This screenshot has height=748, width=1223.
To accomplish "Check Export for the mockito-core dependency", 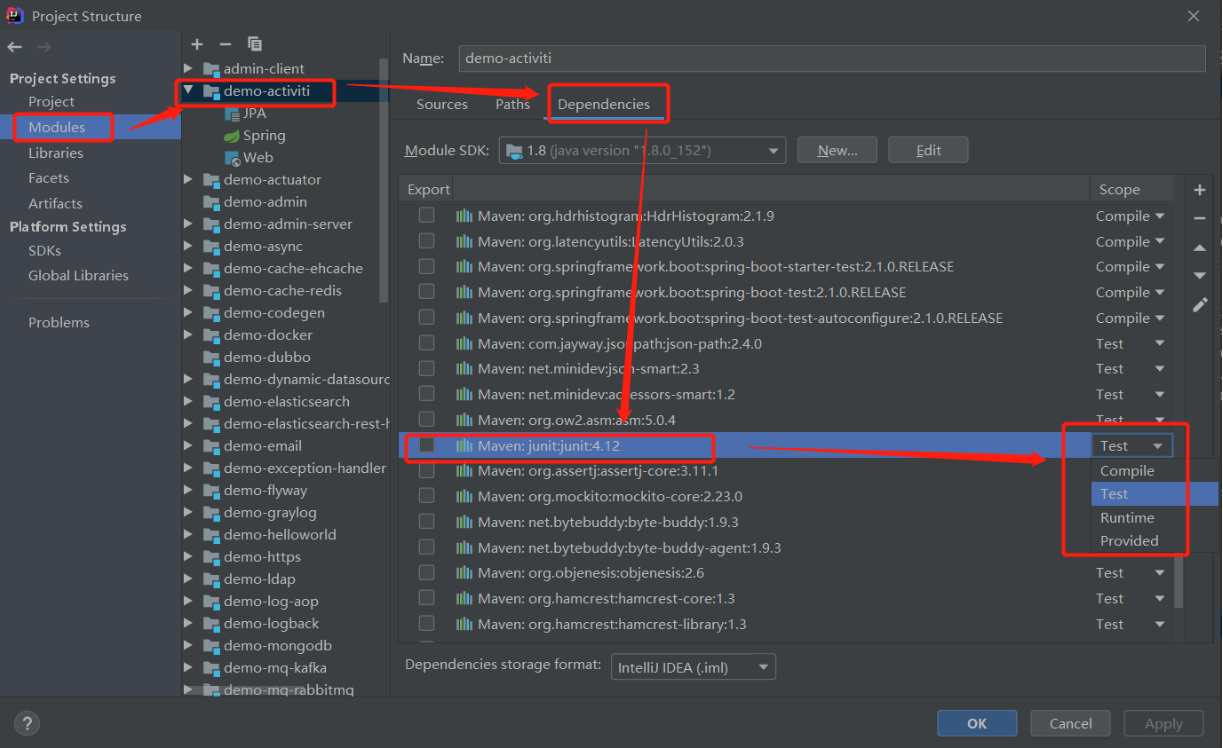I will (426, 495).
